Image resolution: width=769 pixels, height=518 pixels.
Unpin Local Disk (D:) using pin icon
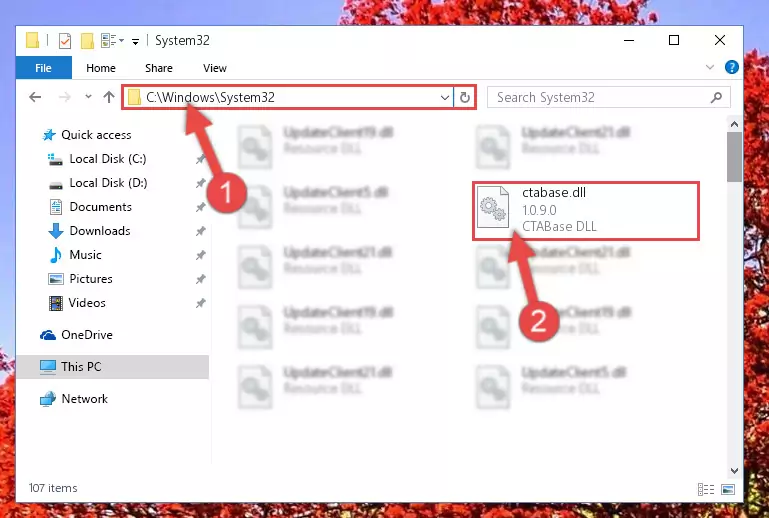point(200,183)
